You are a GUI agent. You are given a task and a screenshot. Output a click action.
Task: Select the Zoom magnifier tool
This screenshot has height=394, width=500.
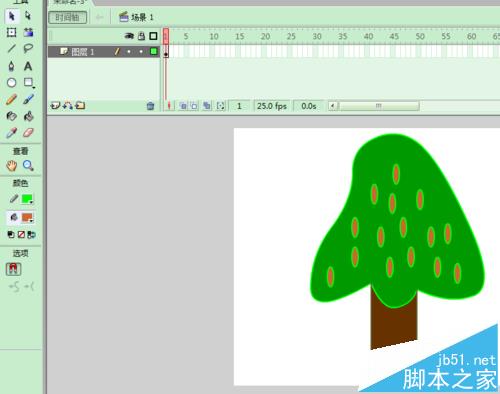pyautogui.click(x=28, y=165)
